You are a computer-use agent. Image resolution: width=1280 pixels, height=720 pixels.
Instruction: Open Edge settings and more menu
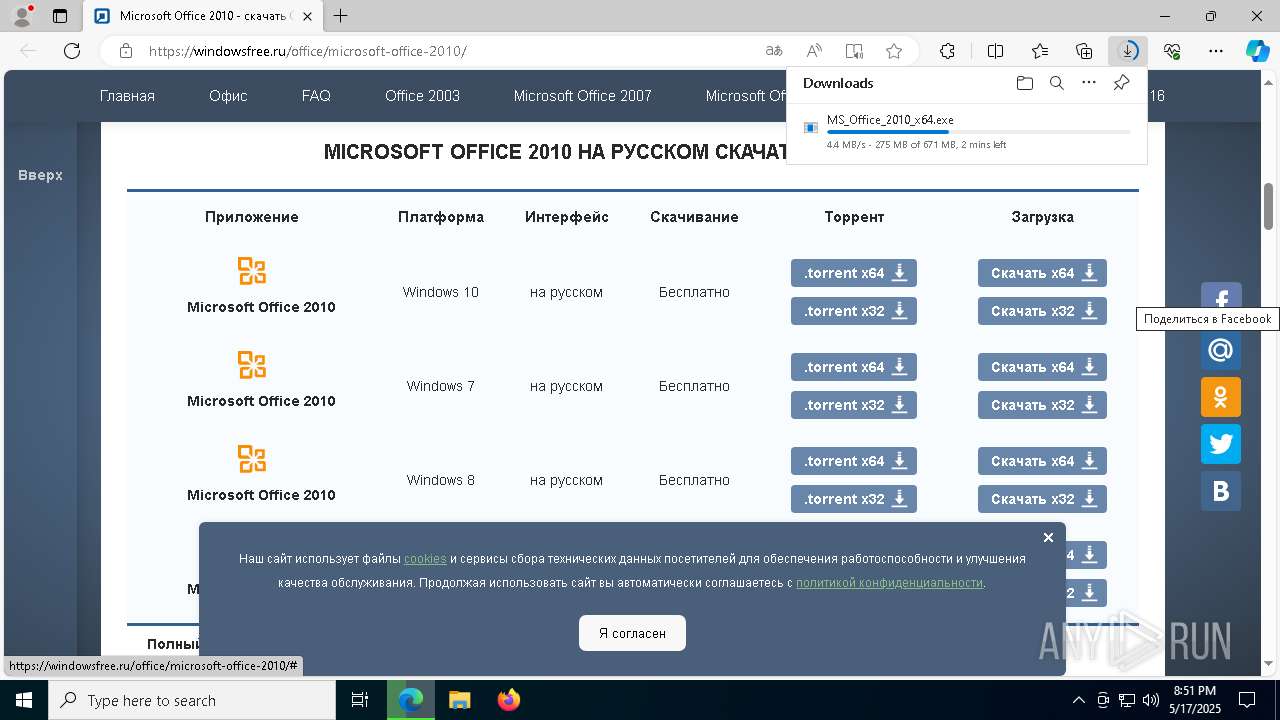click(1216, 51)
